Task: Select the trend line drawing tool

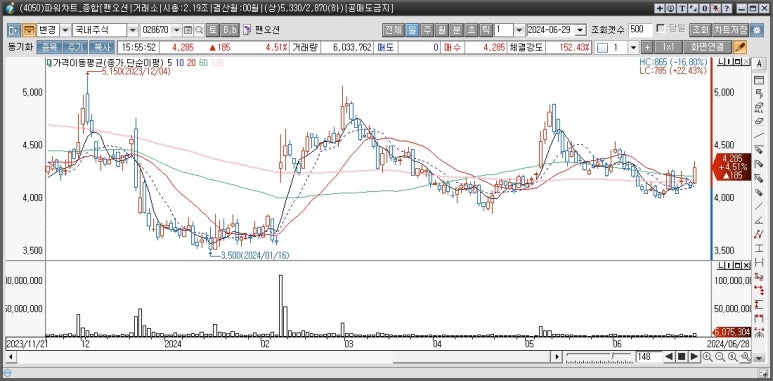Action: 759,135
